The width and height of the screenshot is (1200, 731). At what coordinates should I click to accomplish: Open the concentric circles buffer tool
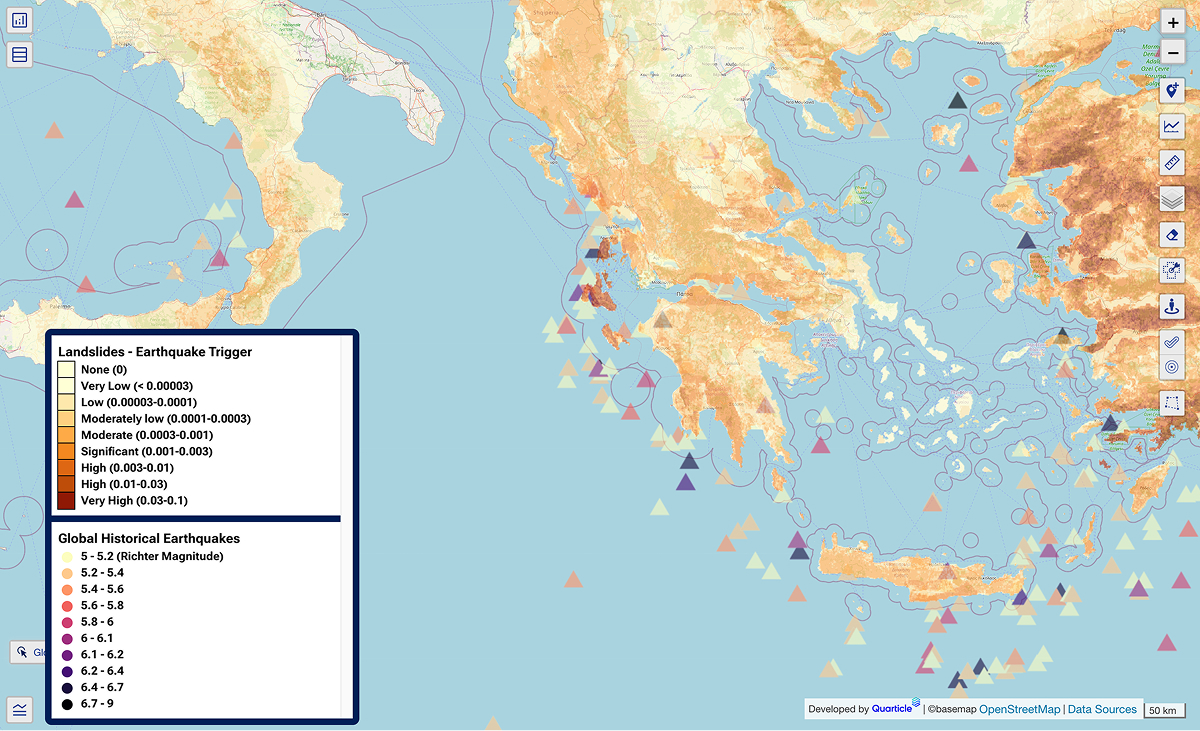click(1171, 366)
